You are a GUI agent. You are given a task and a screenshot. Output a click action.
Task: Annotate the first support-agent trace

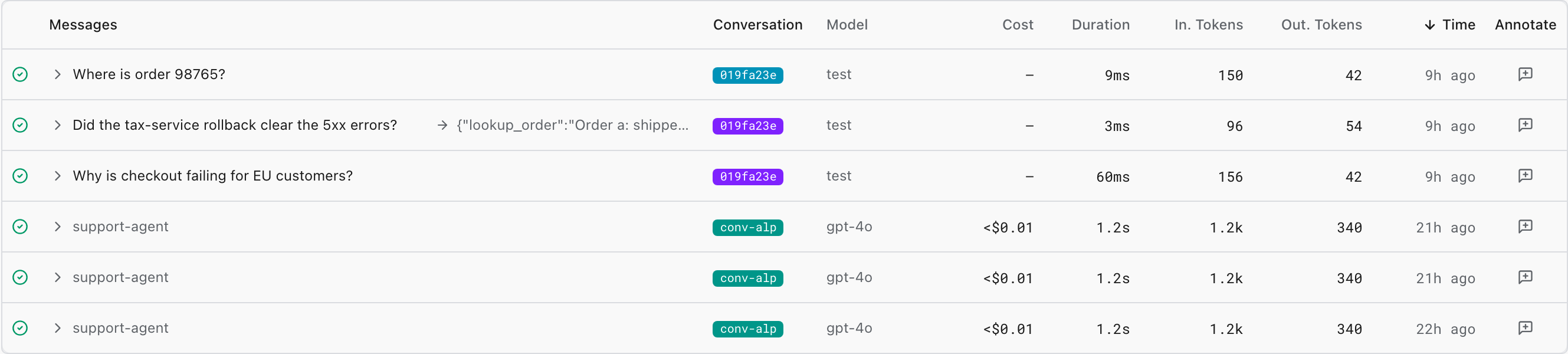click(1525, 227)
